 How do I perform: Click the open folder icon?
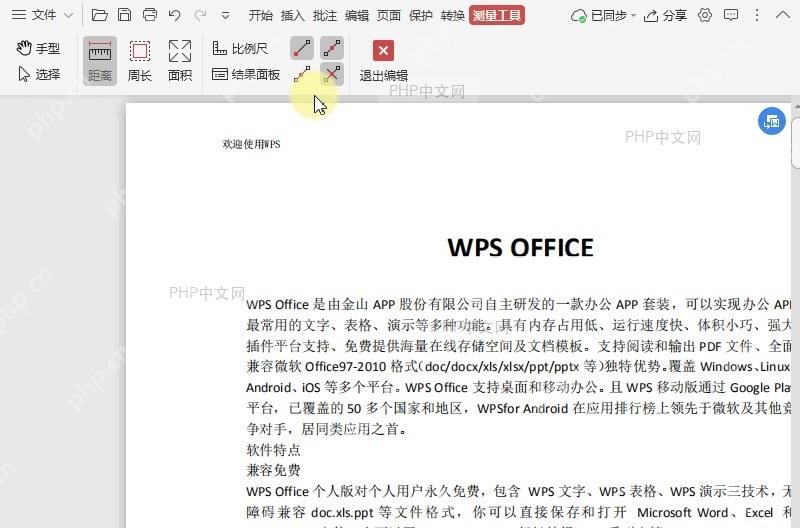click(x=99, y=15)
